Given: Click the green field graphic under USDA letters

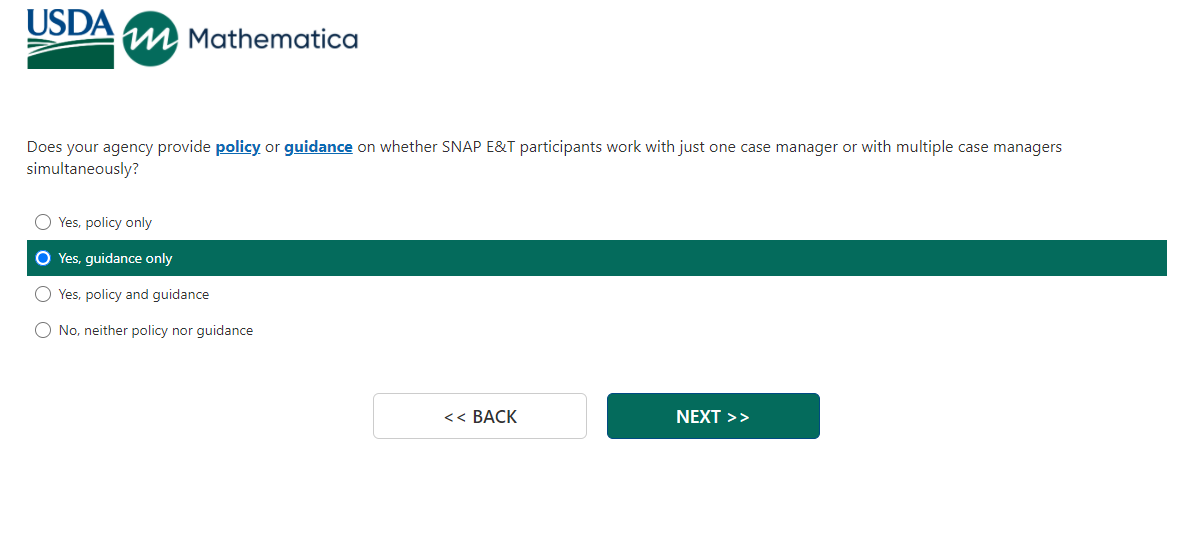Looking at the screenshot, I should 70,56.
